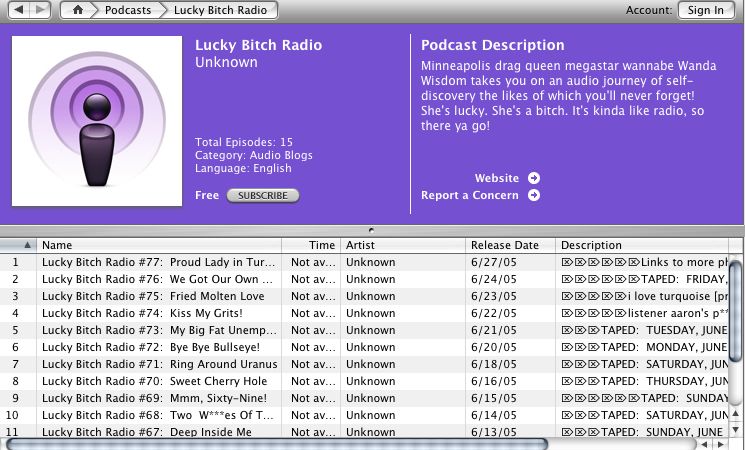Click the horizontal scroll right arrow
The width and height of the screenshot is (745, 450).
(721, 445)
